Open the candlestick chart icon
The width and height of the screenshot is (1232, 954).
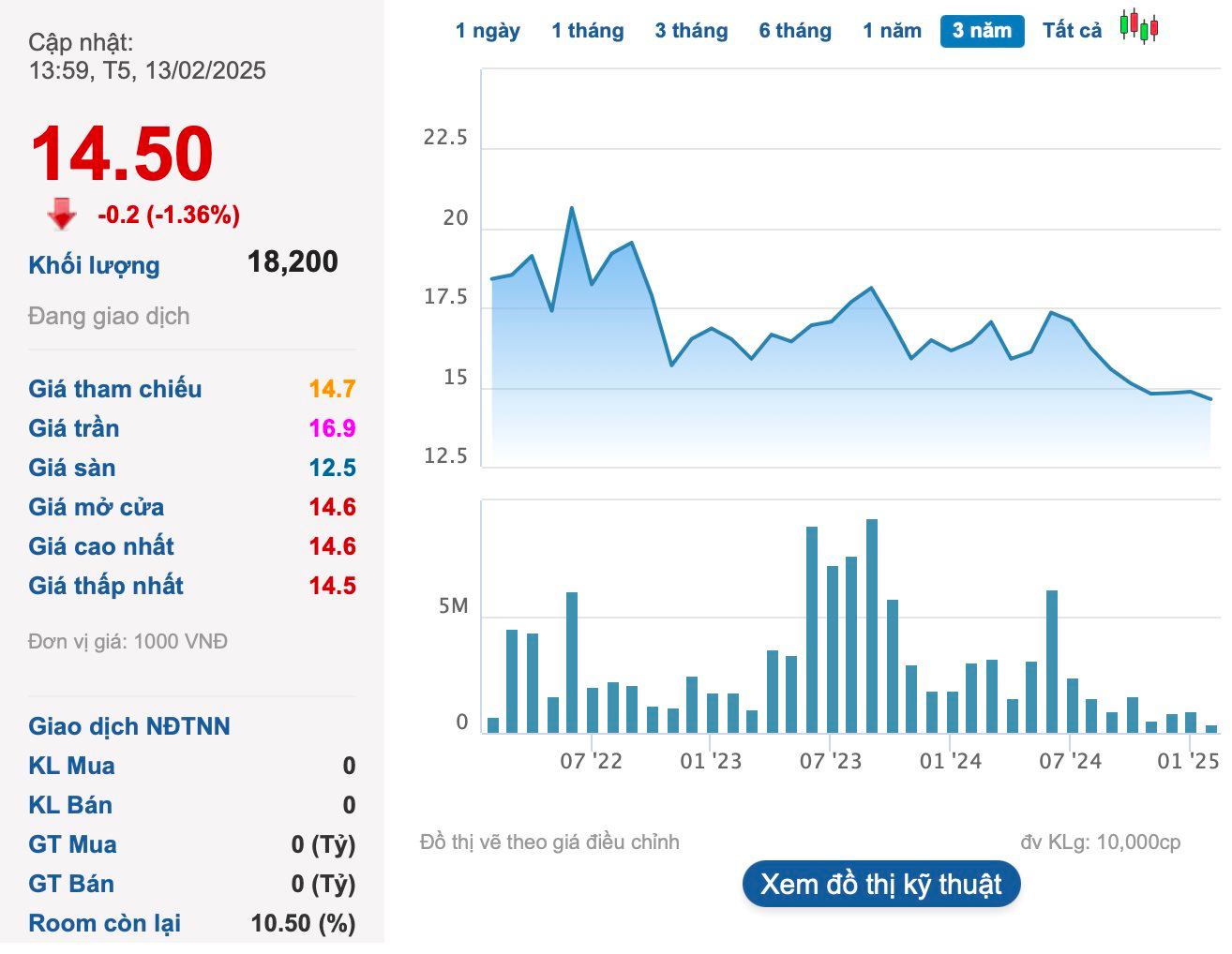[x=1139, y=26]
